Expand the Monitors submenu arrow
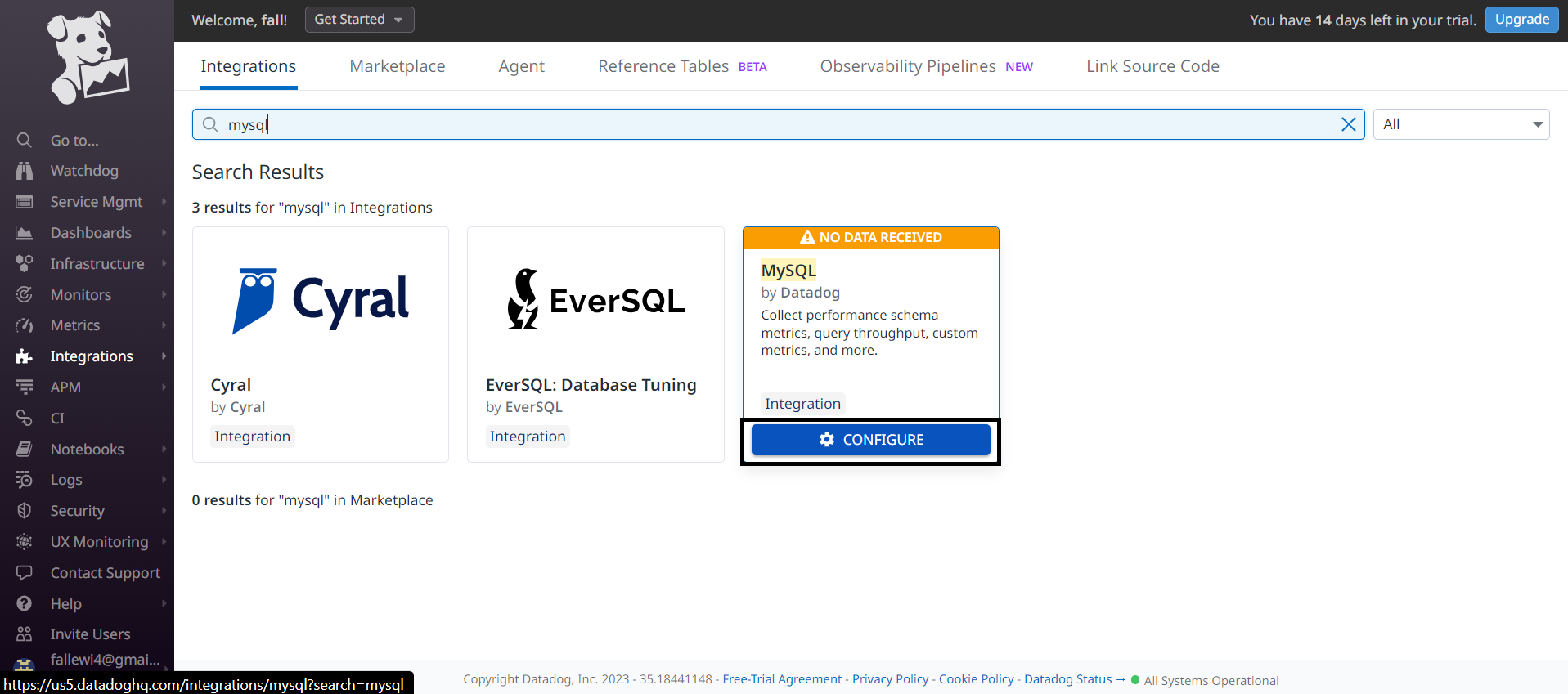The image size is (1568, 694). (164, 294)
